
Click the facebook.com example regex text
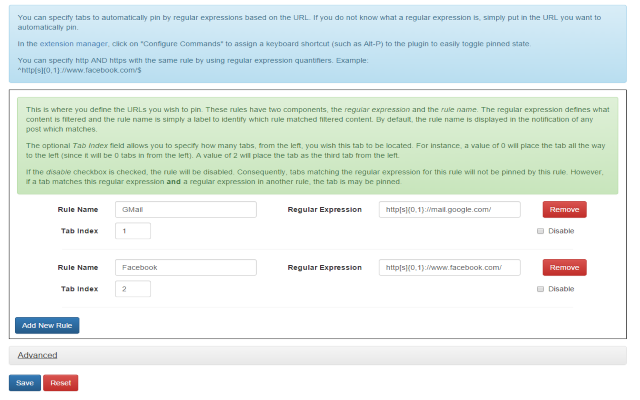pos(79,70)
